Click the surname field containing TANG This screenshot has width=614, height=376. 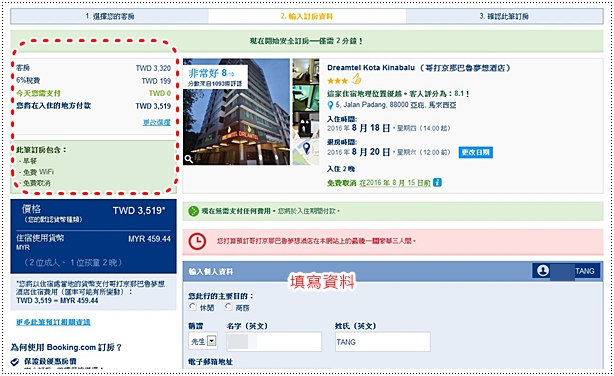[x=383, y=342]
